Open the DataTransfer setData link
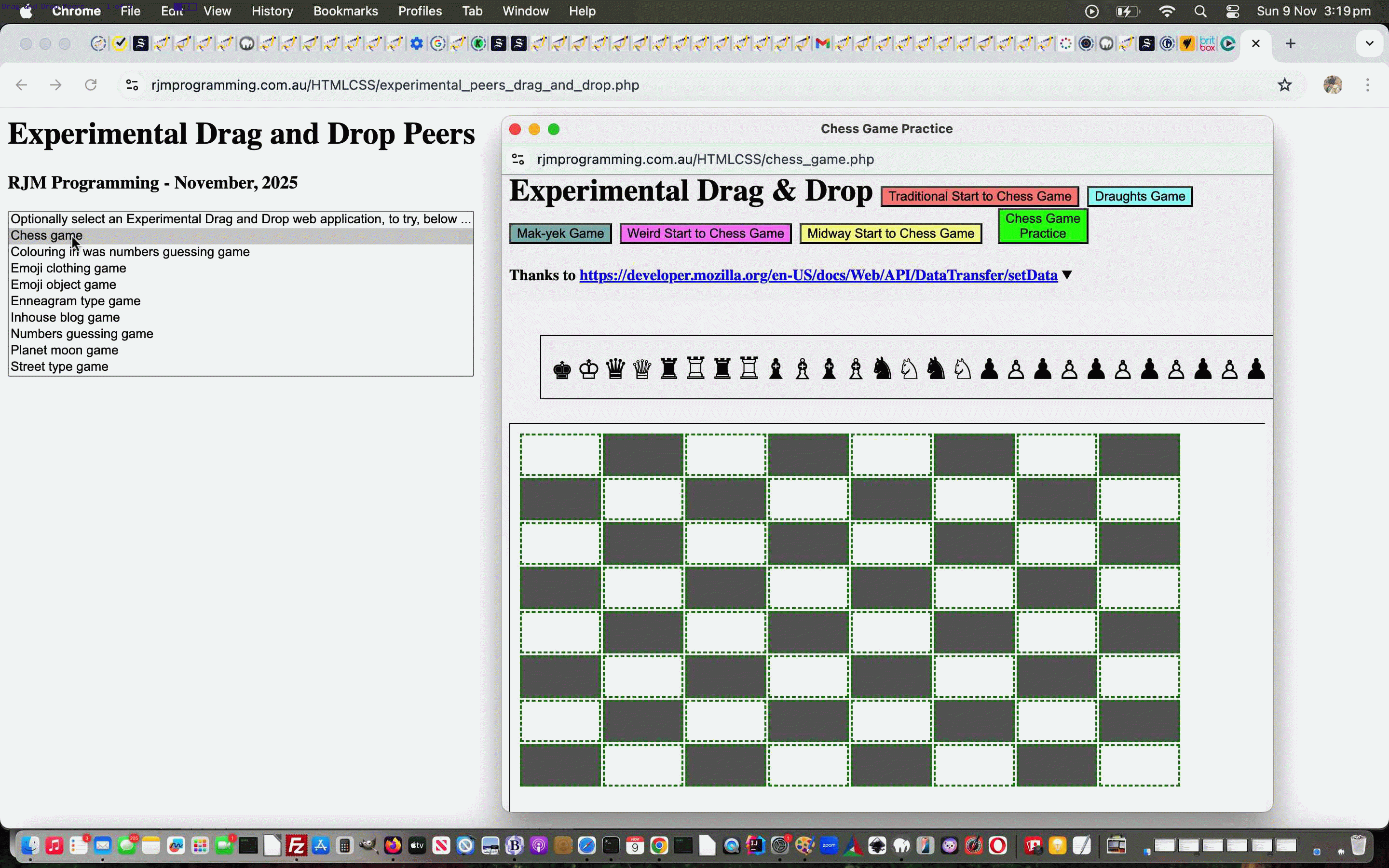Image resolution: width=1389 pixels, height=868 pixels. [x=818, y=275]
